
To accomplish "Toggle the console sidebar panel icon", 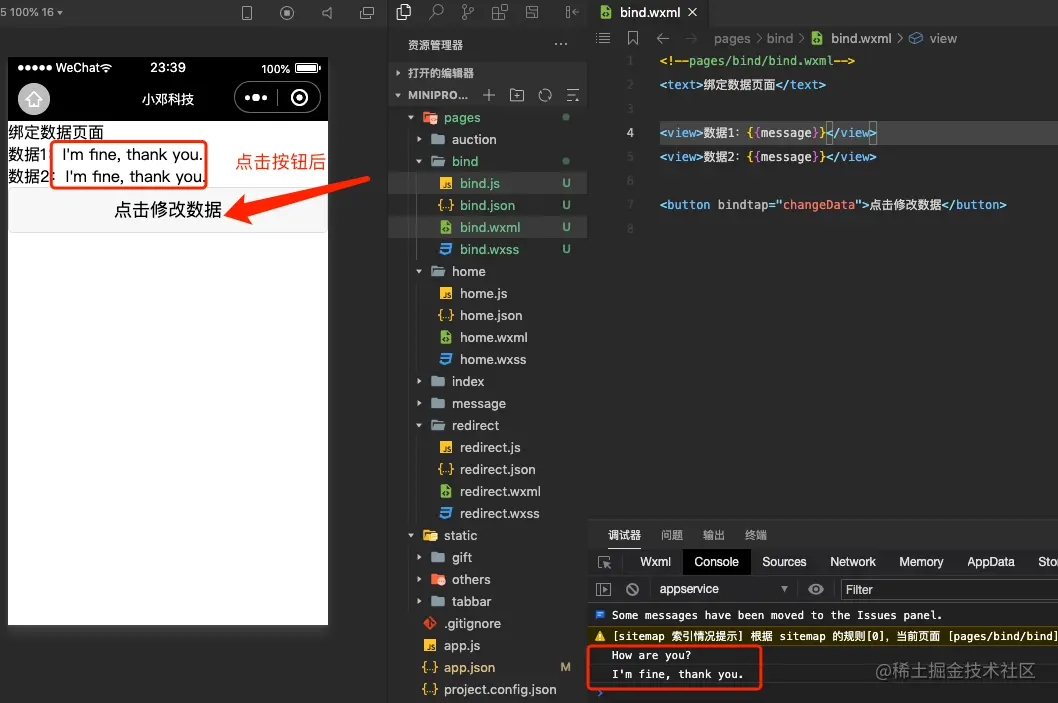I will [x=603, y=589].
